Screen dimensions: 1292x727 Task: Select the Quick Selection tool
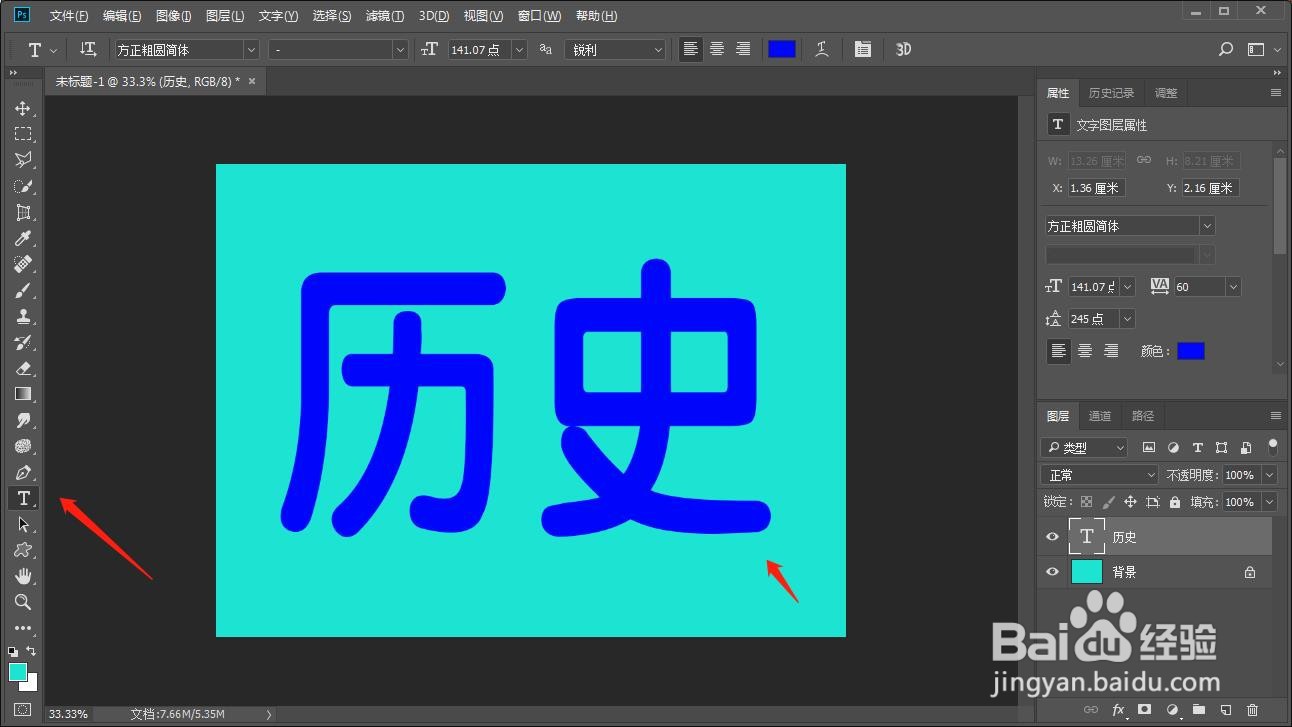coord(23,186)
